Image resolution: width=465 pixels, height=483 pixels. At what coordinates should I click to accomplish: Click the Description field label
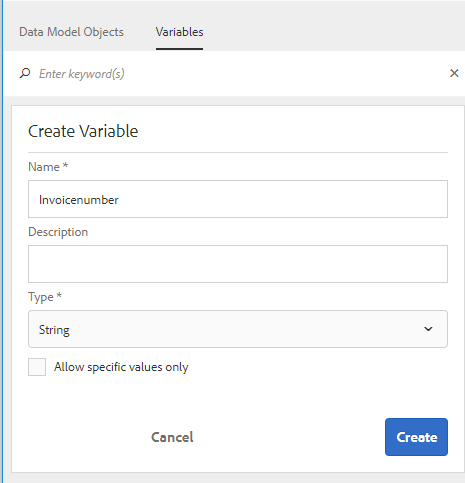58,232
